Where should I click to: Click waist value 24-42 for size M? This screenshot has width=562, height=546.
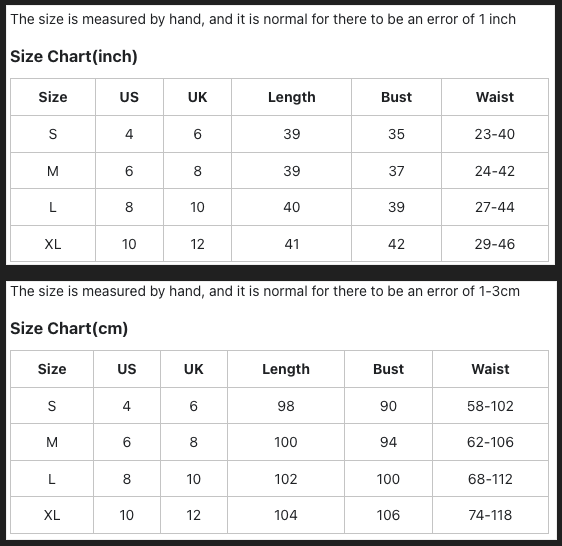[x=495, y=171]
